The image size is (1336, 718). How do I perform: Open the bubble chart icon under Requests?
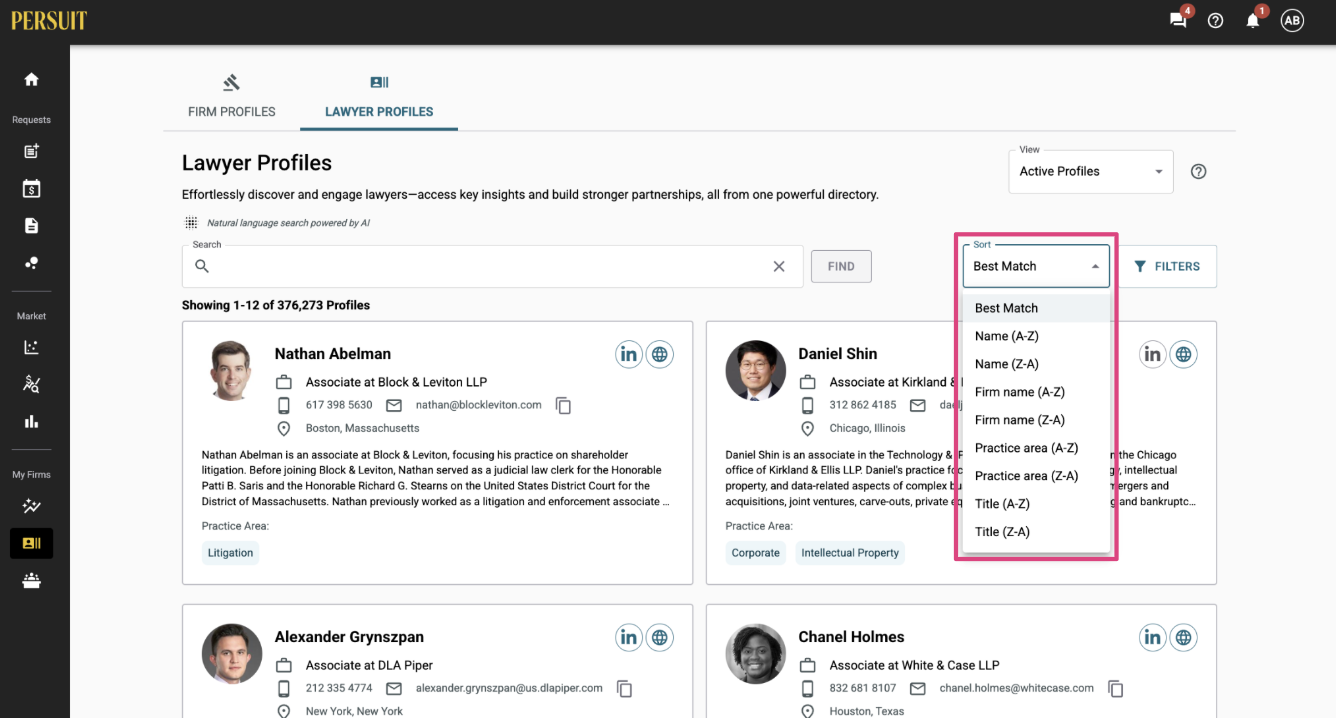coord(31,263)
